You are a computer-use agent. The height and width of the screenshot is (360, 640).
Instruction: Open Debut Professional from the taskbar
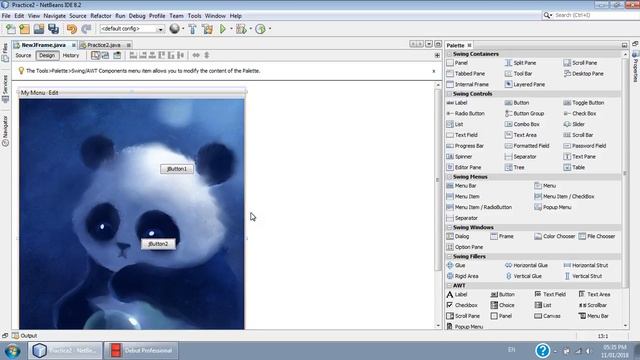pyautogui.click(x=141, y=351)
